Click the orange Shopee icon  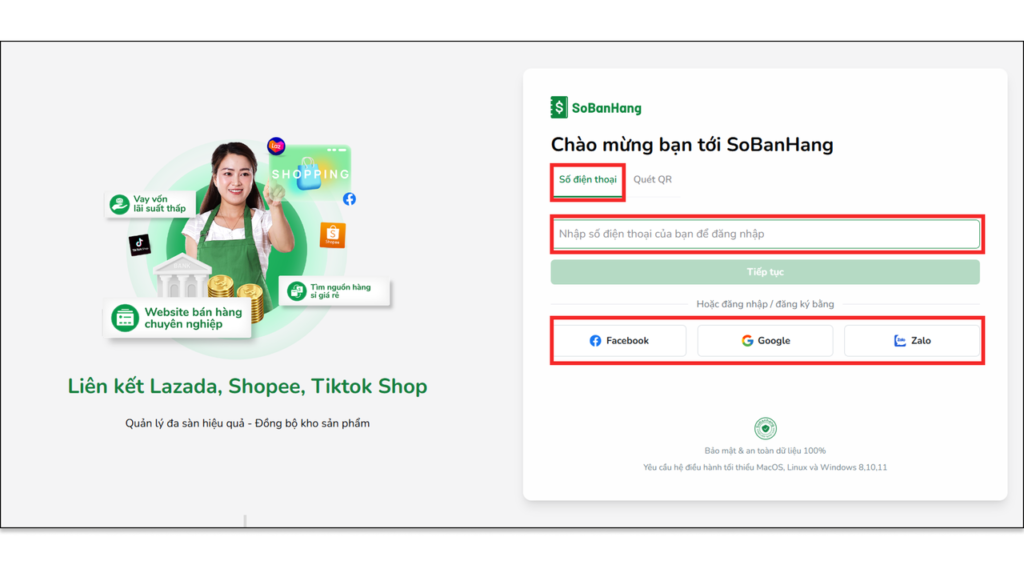point(333,235)
